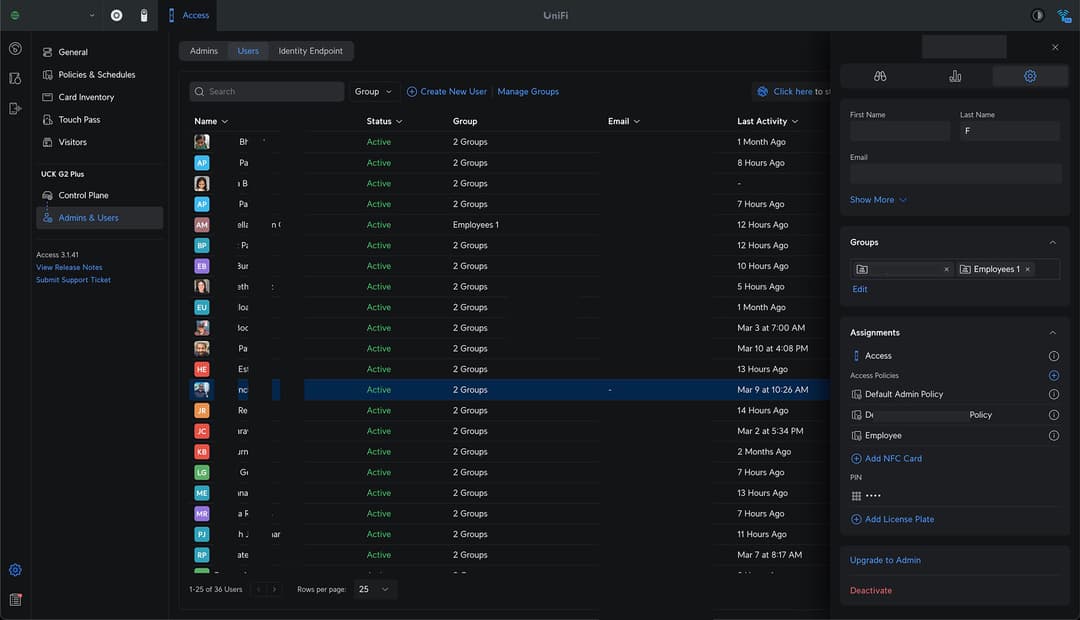The width and height of the screenshot is (1080, 620).
Task: Open the LG user avatar
Action: pyautogui.click(x=202, y=473)
